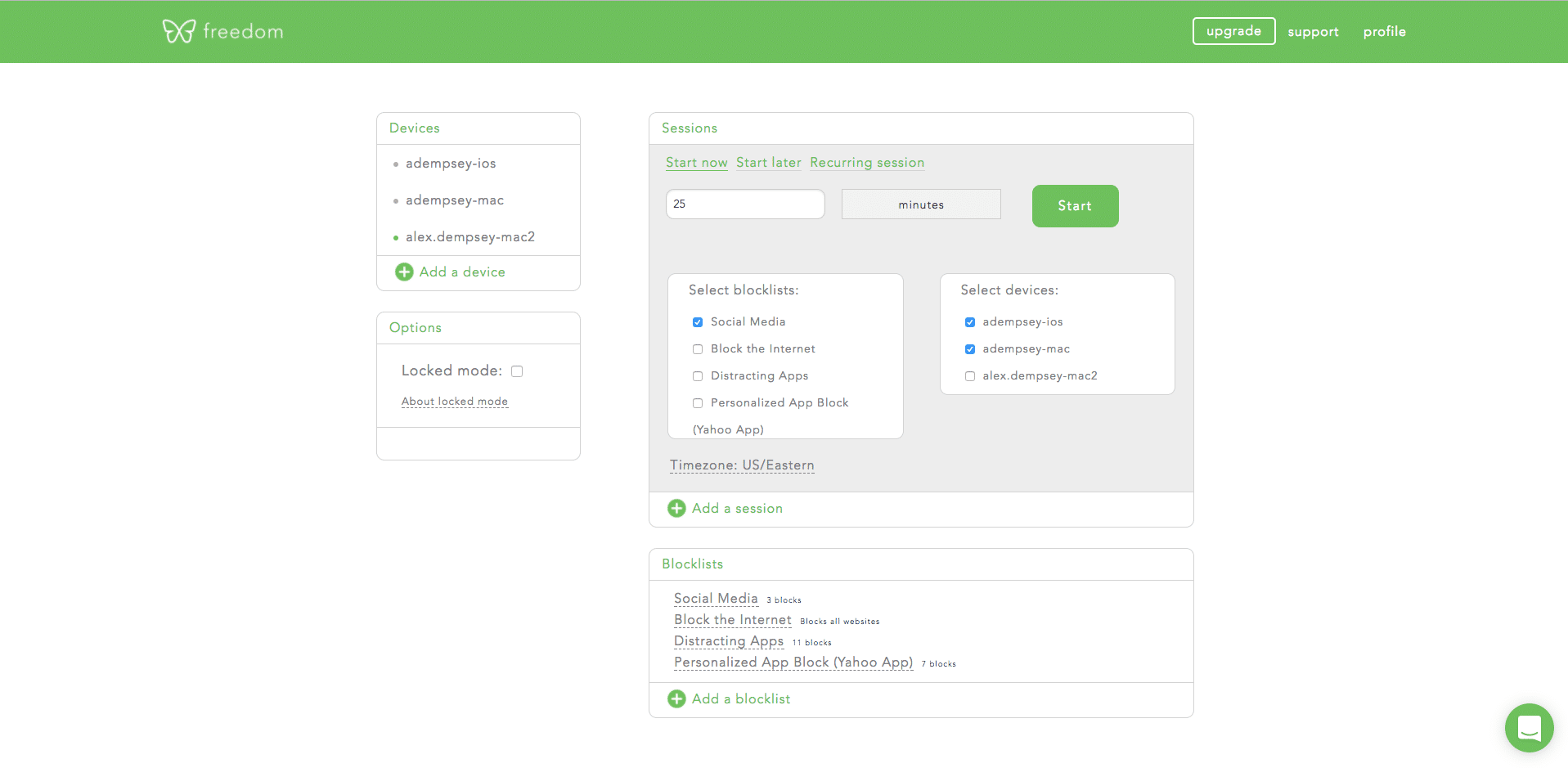Open the chat support bubble

(1529, 727)
